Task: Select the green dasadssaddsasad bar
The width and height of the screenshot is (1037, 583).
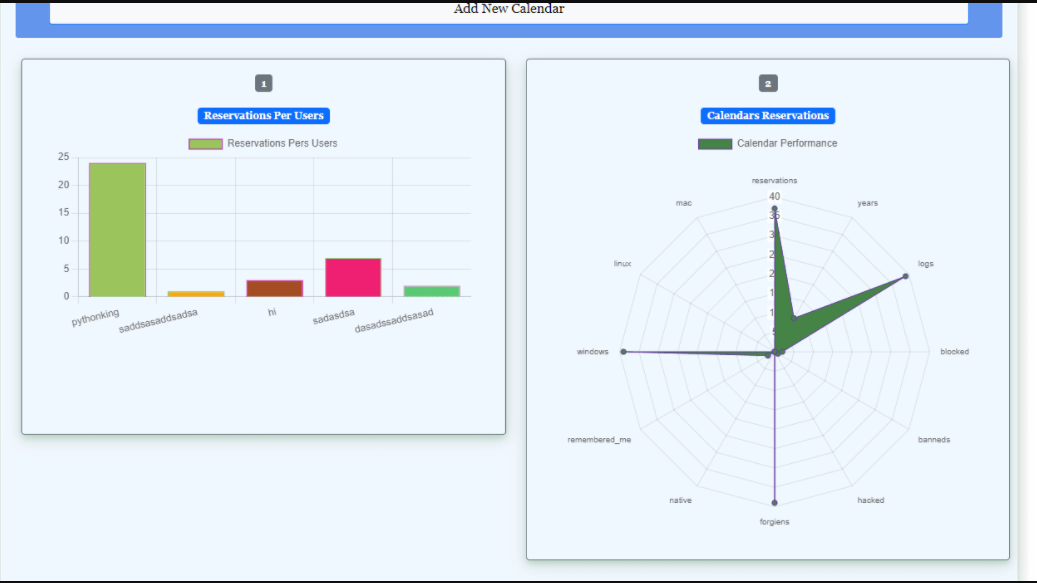Action: coord(432,292)
